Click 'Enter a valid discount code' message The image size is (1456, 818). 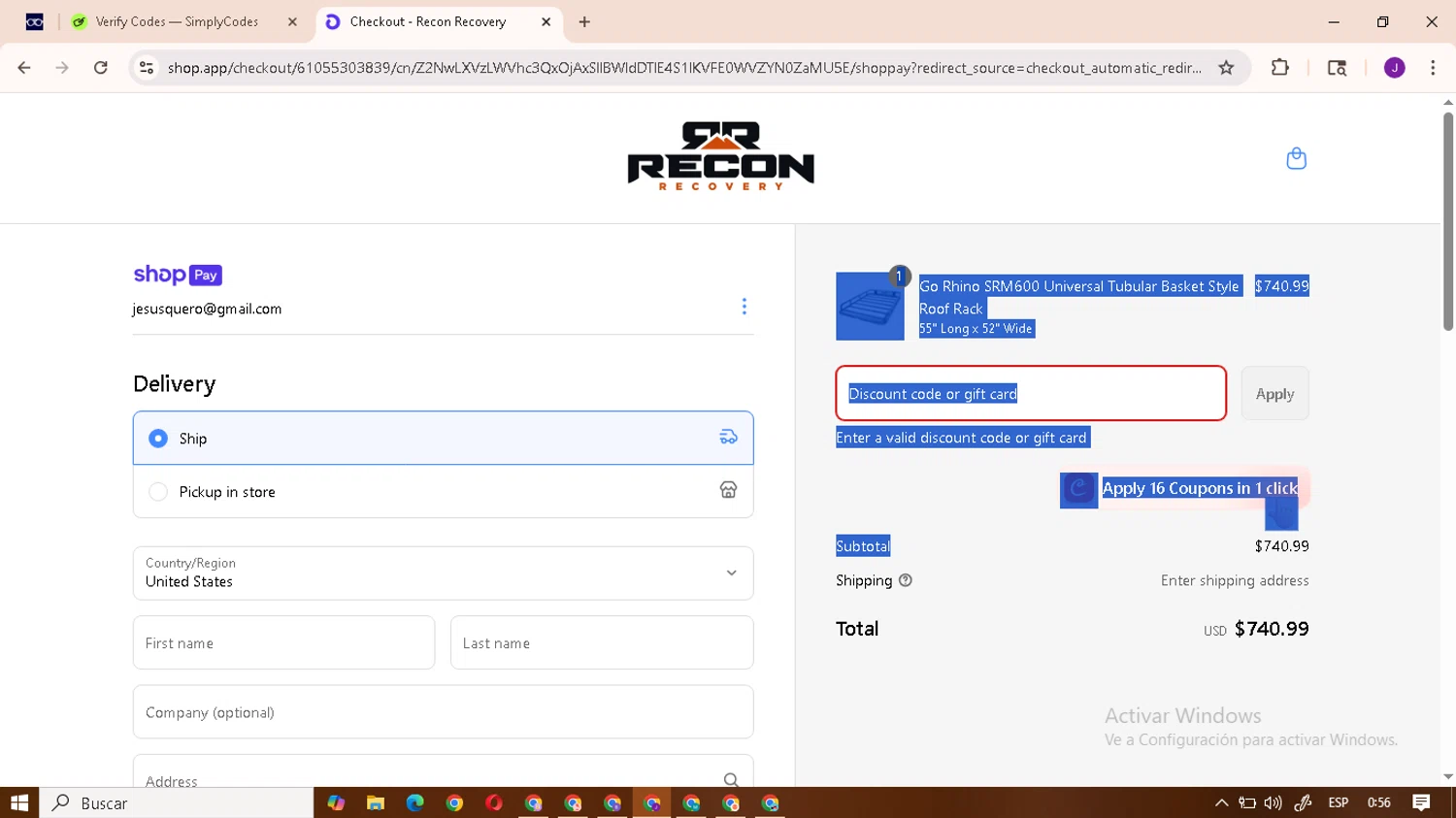click(962, 438)
